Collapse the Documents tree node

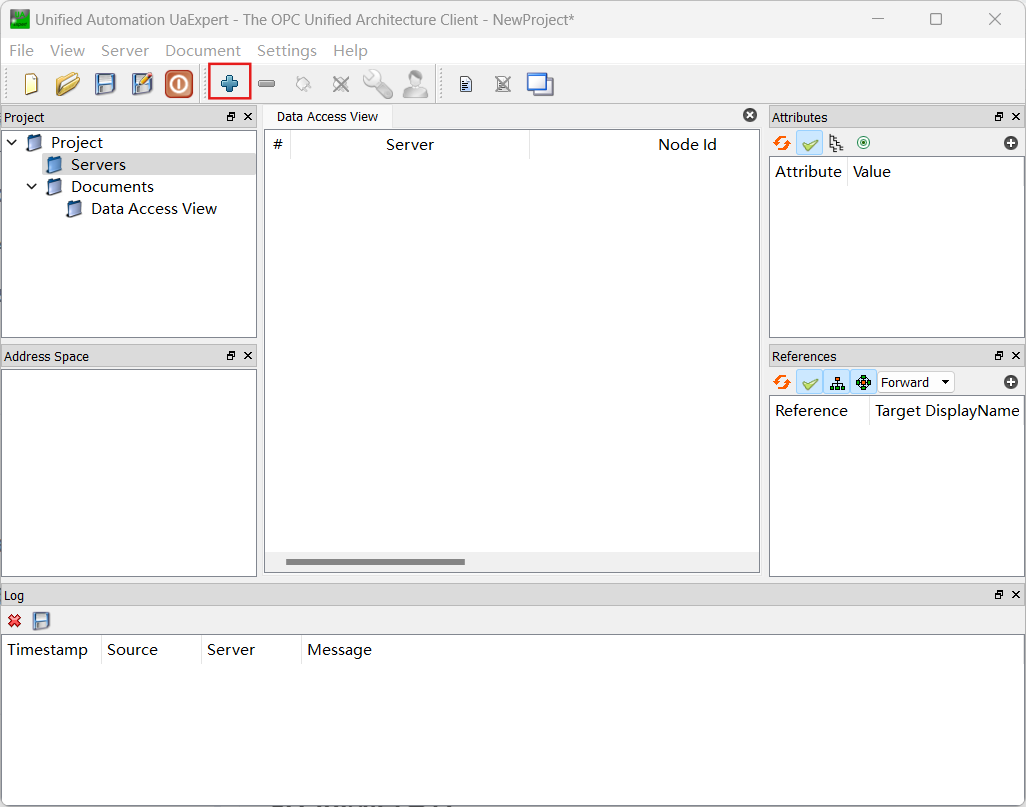(31, 187)
